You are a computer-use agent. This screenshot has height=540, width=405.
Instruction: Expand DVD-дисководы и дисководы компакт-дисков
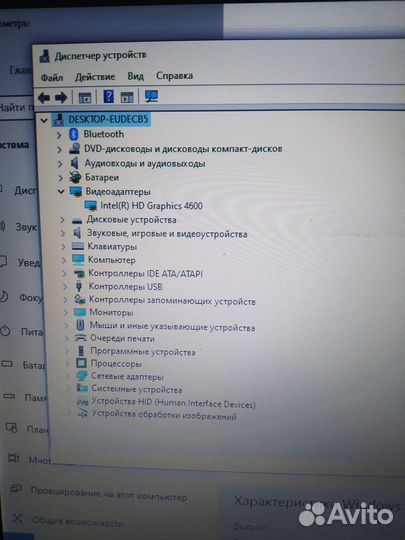click(x=59, y=149)
